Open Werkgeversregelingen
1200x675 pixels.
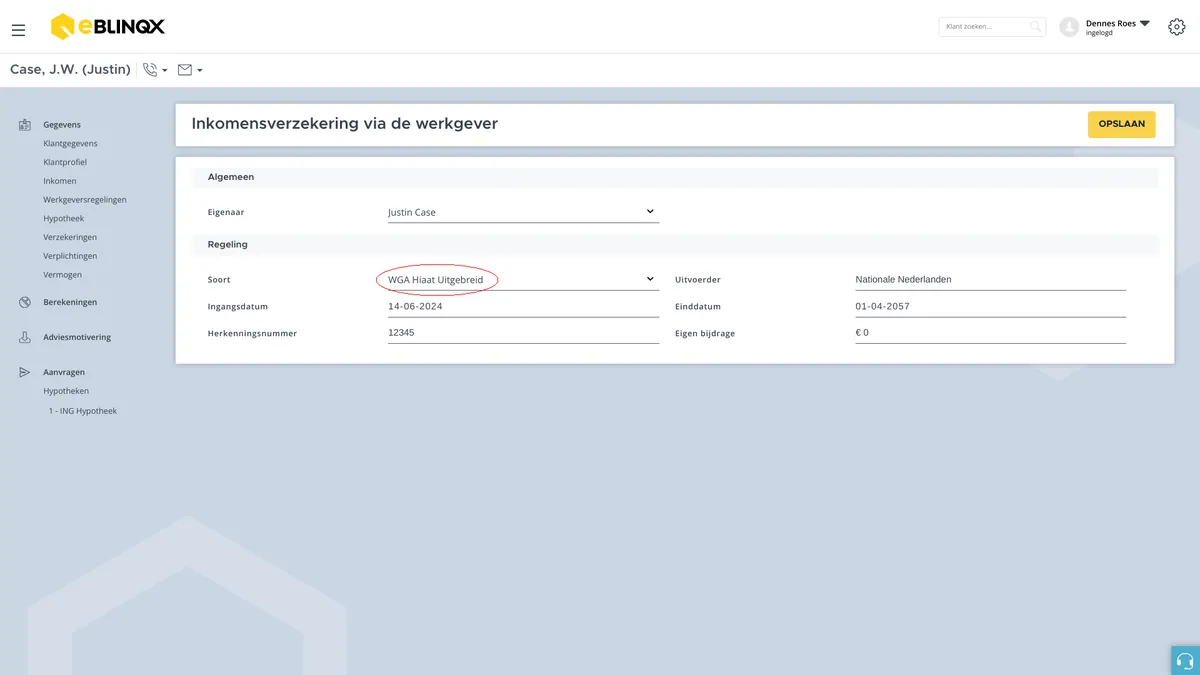click(85, 200)
